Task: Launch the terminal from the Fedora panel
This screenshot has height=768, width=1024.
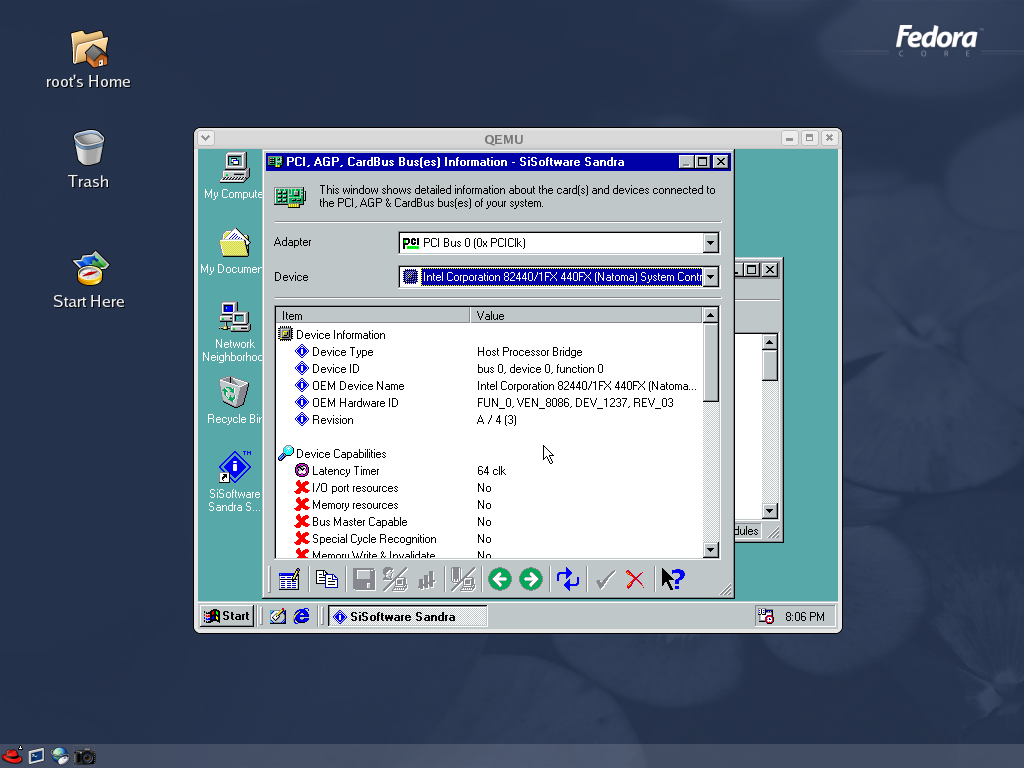Action: pos(37,756)
